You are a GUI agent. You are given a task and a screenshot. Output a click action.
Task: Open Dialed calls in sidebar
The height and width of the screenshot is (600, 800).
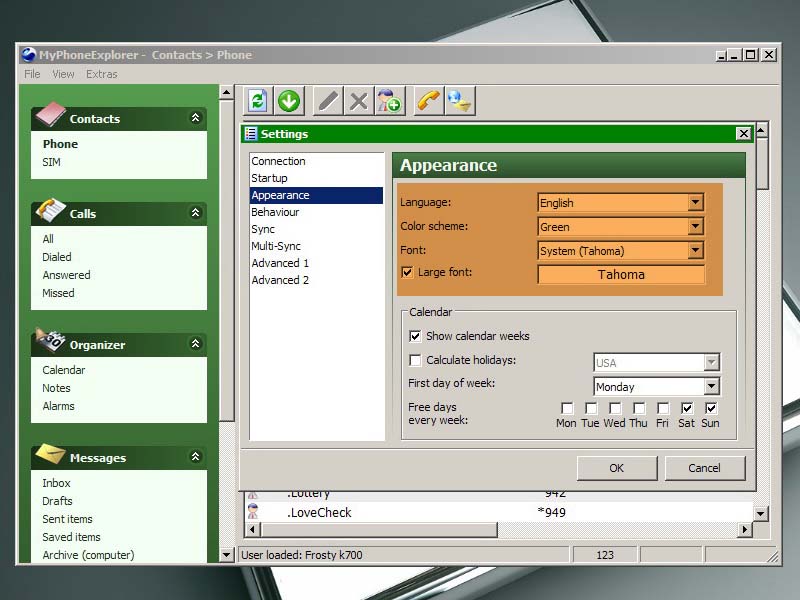click(x=57, y=257)
